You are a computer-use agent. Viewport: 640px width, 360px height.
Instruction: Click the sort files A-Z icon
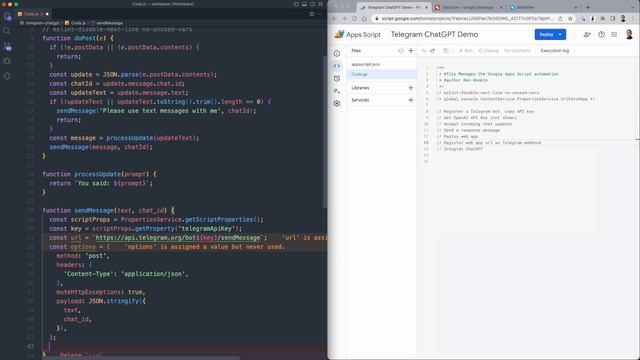[400, 51]
